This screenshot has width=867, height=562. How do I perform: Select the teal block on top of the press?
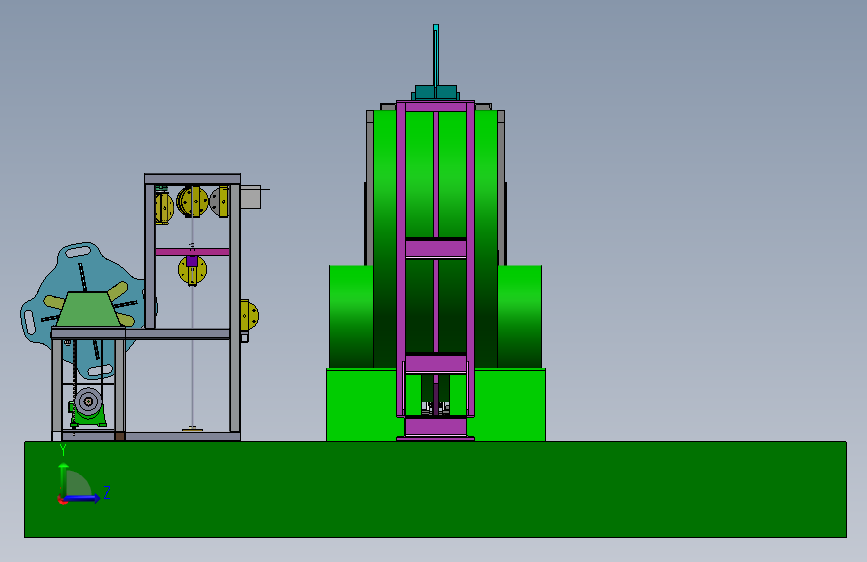[436, 92]
